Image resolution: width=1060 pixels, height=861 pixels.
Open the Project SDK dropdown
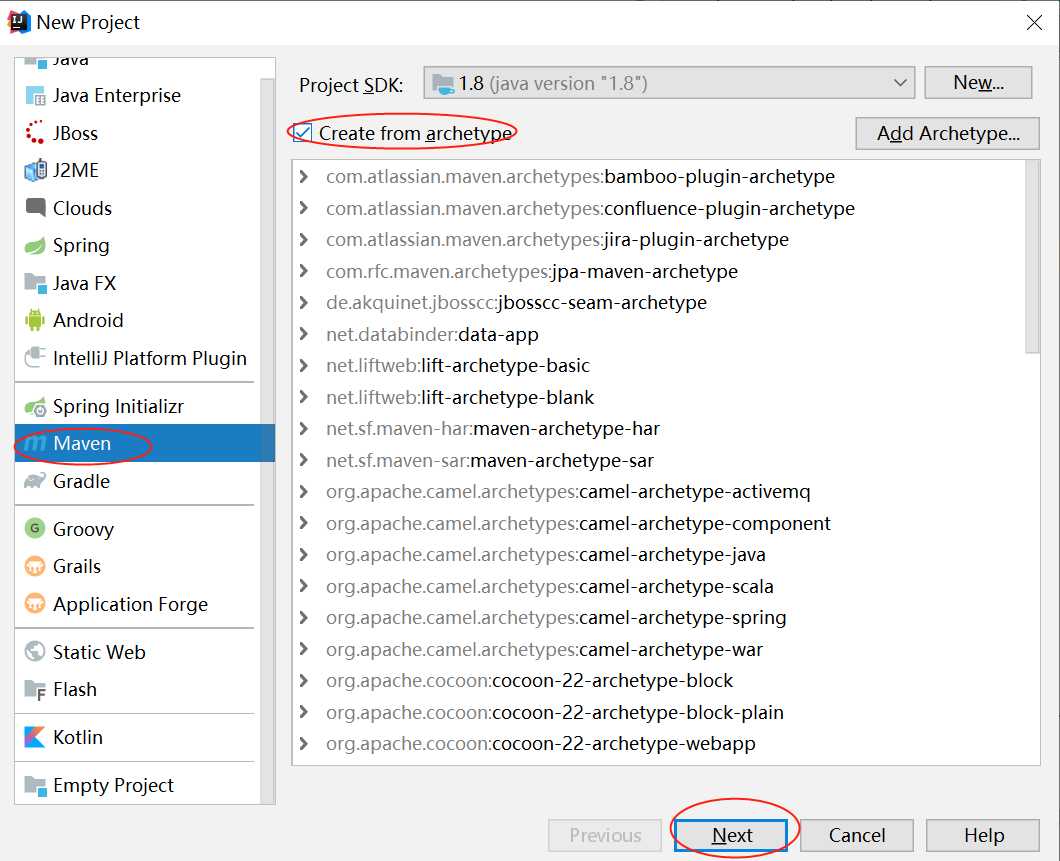click(669, 83)
